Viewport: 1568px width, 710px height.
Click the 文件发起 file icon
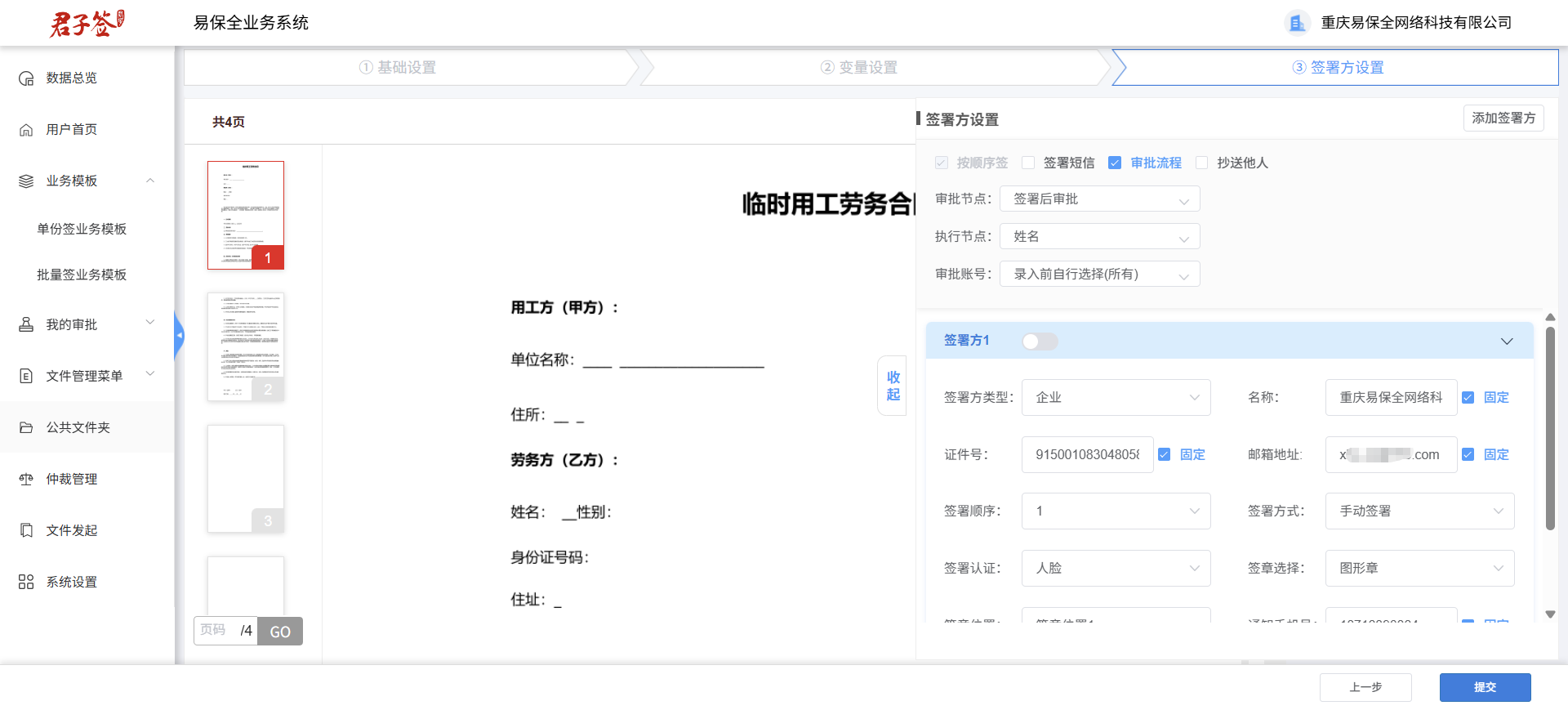[26, 530]
